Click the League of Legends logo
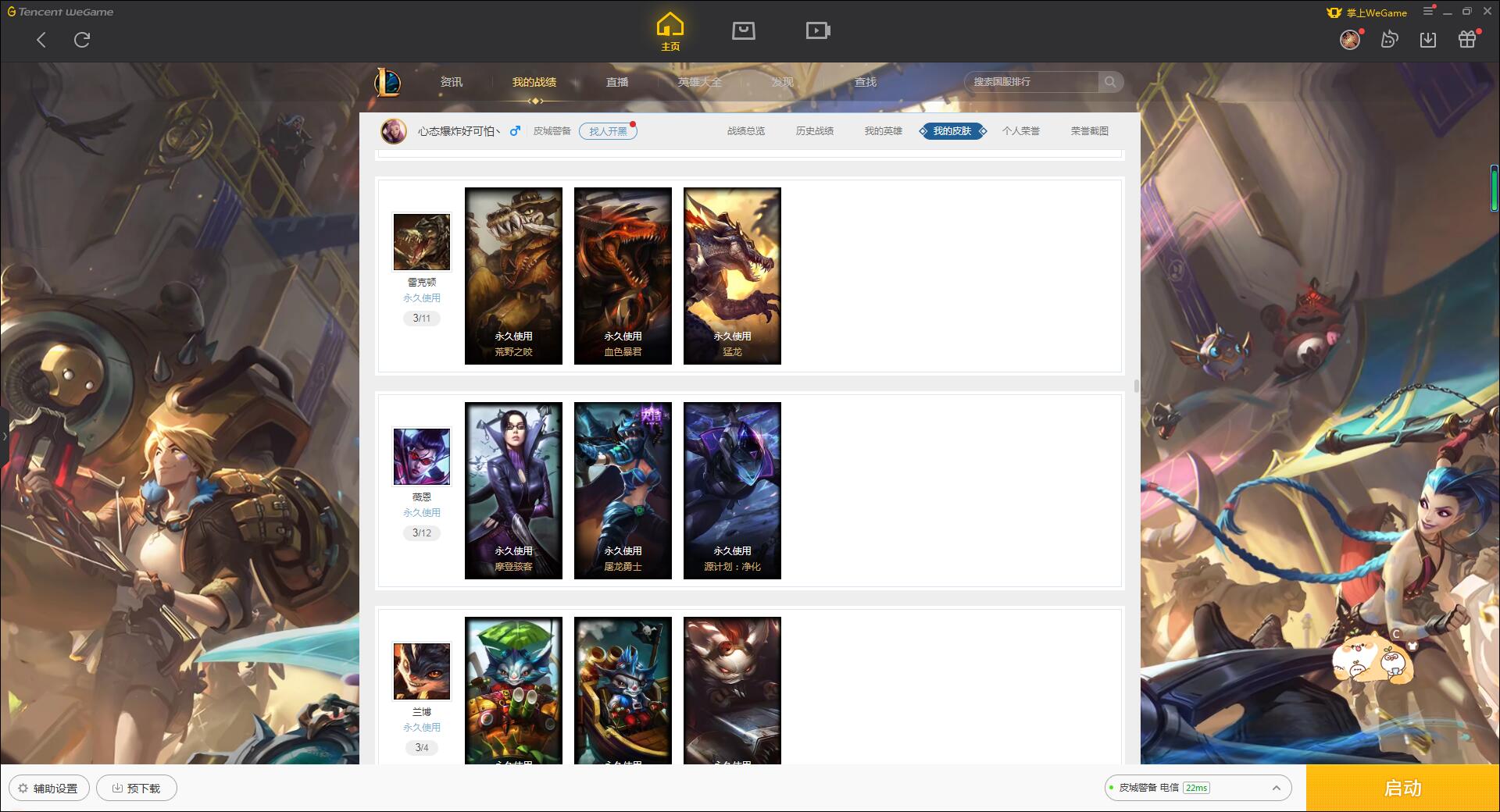The image size is (1500, 812). (387, 82)
